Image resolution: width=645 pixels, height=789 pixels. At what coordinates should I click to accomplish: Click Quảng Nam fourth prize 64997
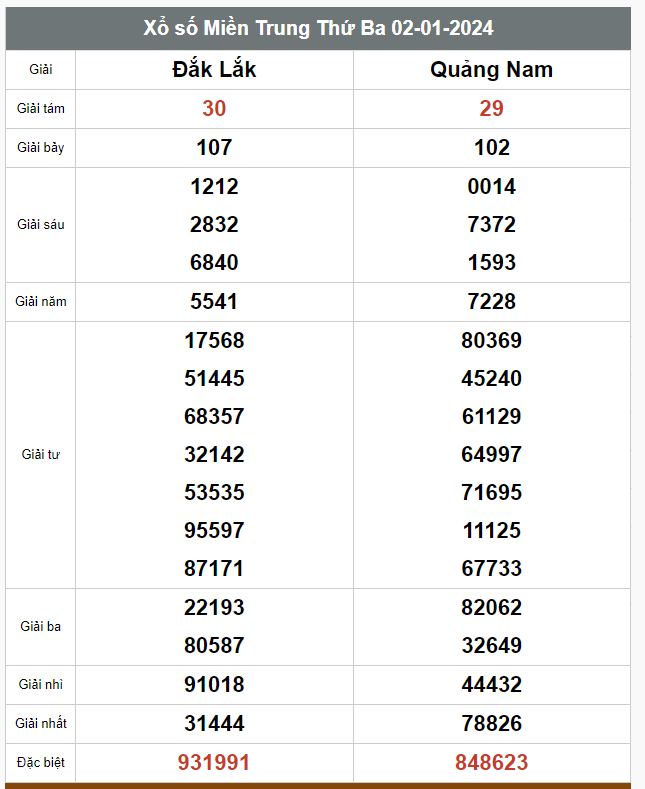coord(492,454)
